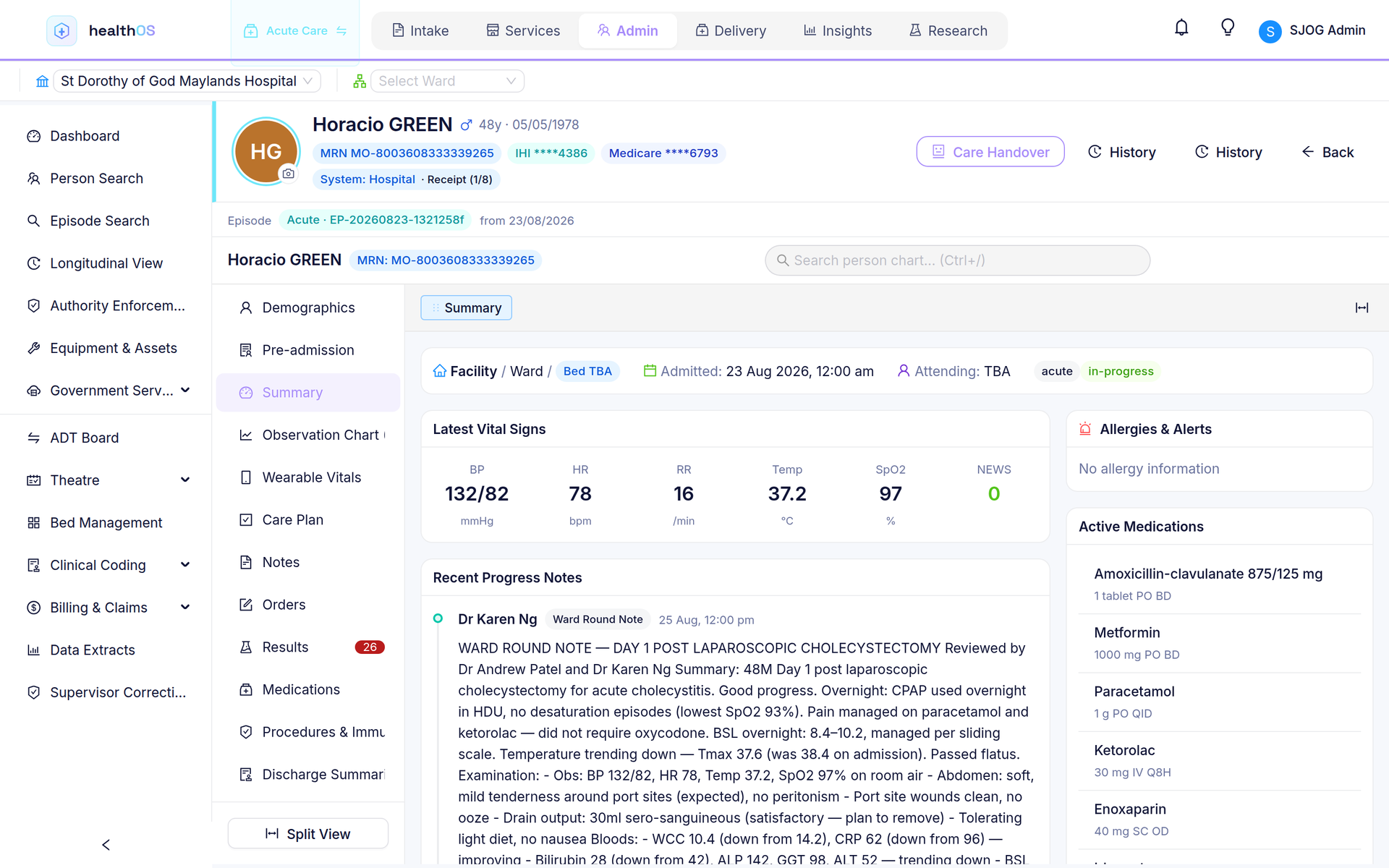The height and width of the screenshot is (868, 1389).
Task: Click the Acute episode EP-20260823 tag
Action: 375,220
